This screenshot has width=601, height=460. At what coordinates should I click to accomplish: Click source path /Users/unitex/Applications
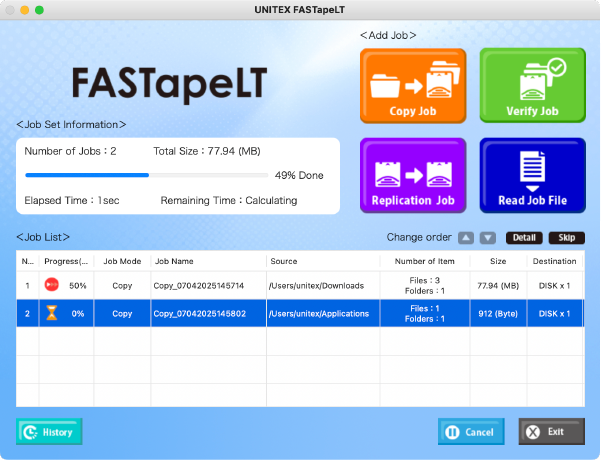(x=319, y=314)
